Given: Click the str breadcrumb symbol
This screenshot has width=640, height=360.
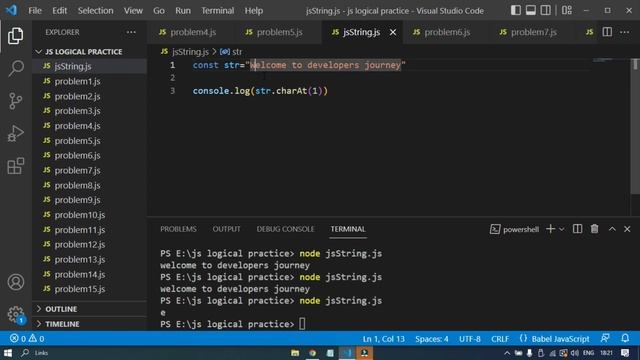Looking at the screenshot, I should [x=231, y=52].
